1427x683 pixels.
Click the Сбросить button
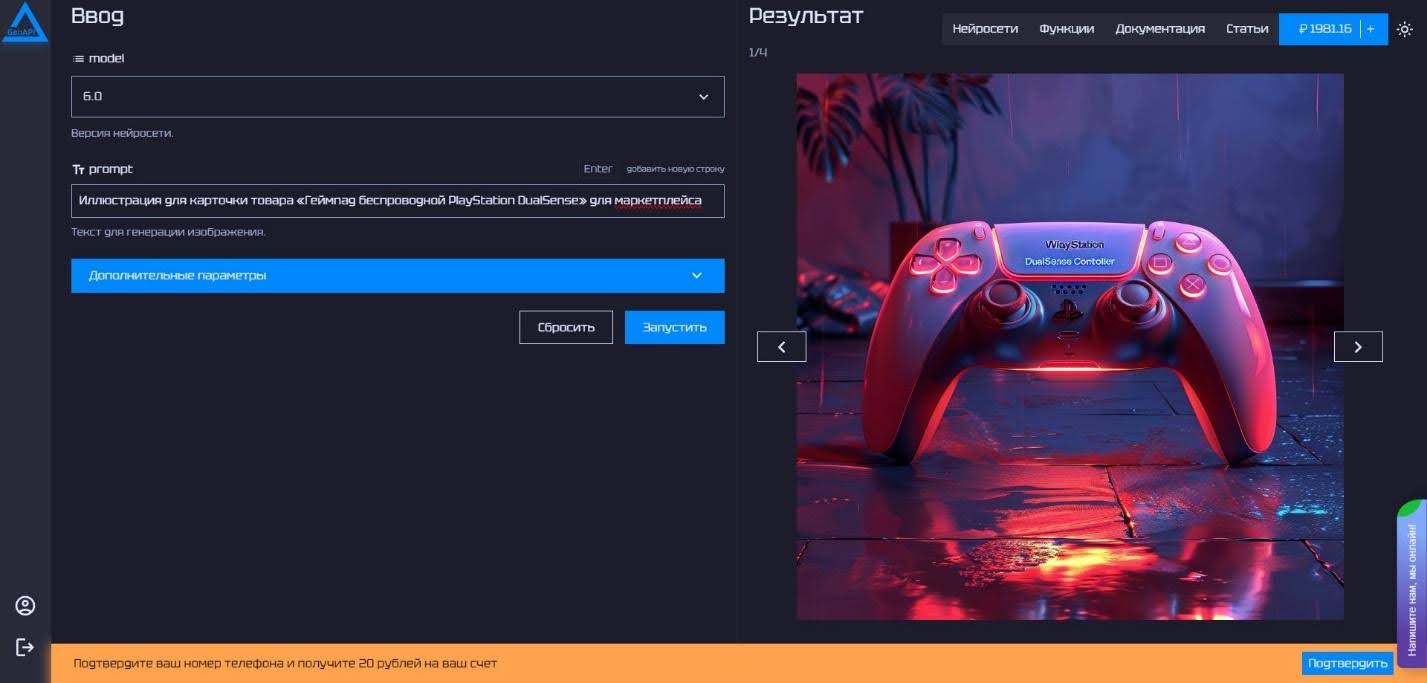(x=566, y=327)
